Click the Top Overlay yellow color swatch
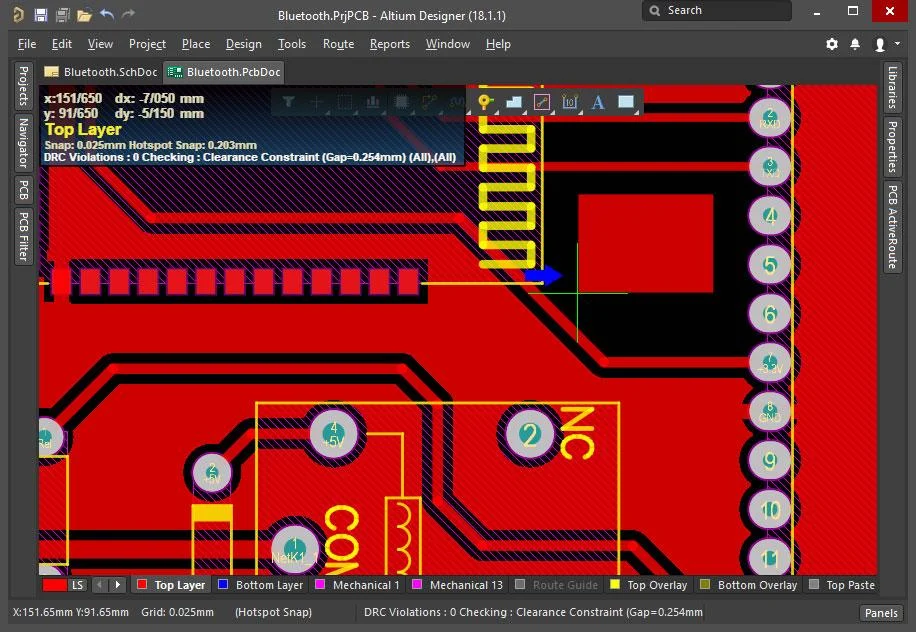This screenshot has width=916, height=632. 615,584
